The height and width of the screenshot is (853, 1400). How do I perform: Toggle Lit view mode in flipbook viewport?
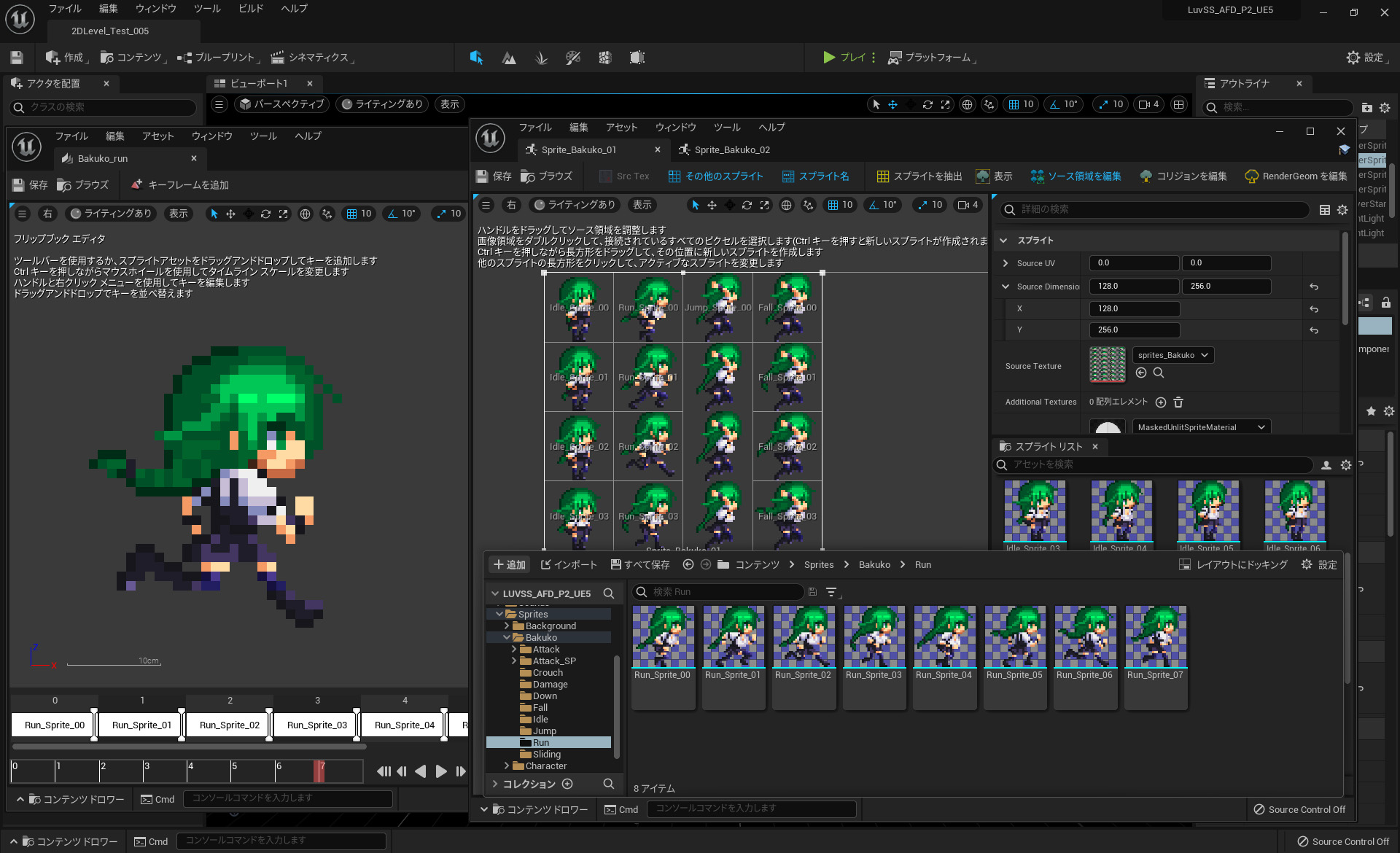pyautogui.click(x=111, y=214)
